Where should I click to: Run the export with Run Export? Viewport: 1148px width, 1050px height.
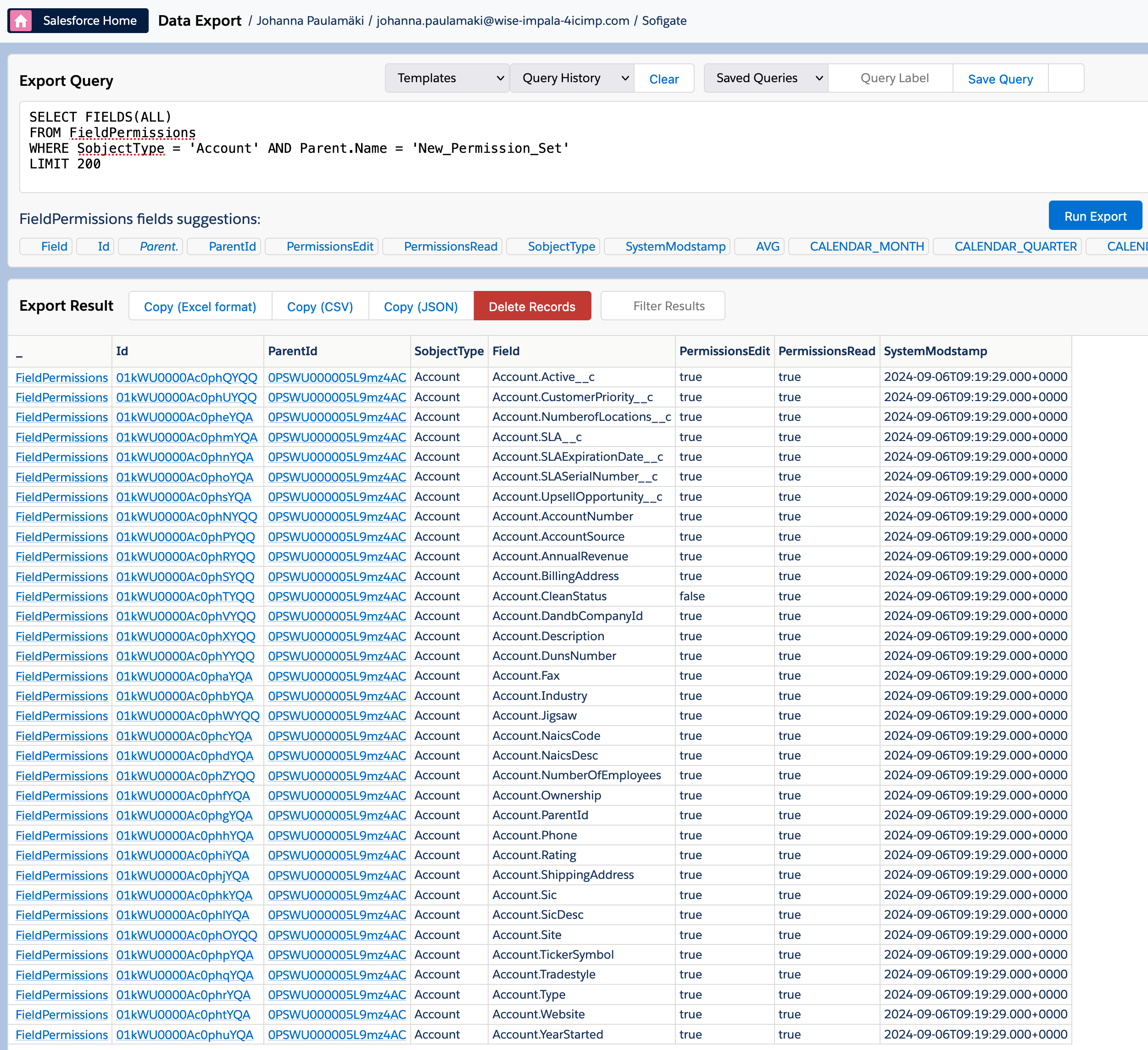click(x=1094, y=216)
